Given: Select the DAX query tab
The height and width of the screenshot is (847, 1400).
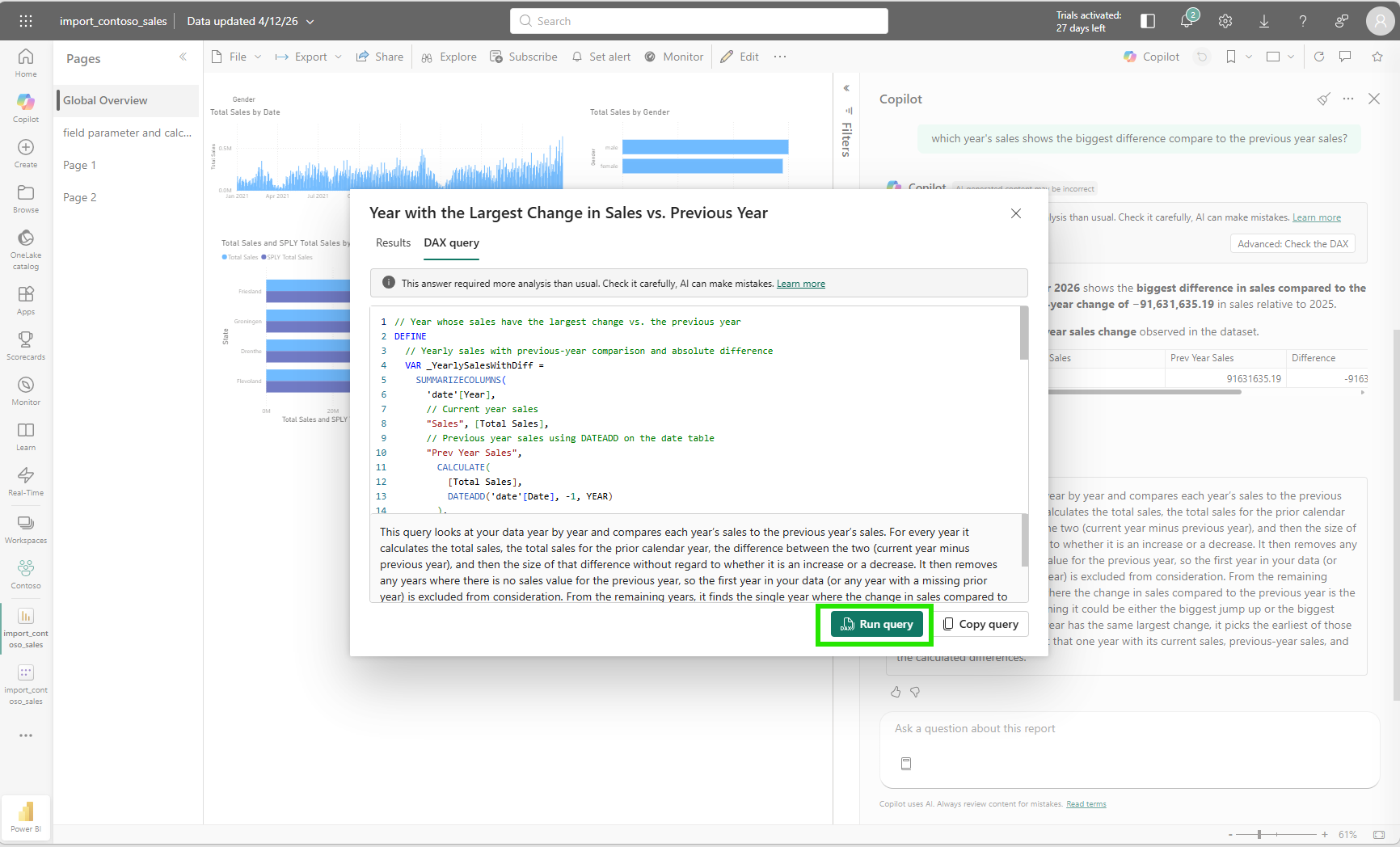Looking at the screenshot, I should point(452,243).
